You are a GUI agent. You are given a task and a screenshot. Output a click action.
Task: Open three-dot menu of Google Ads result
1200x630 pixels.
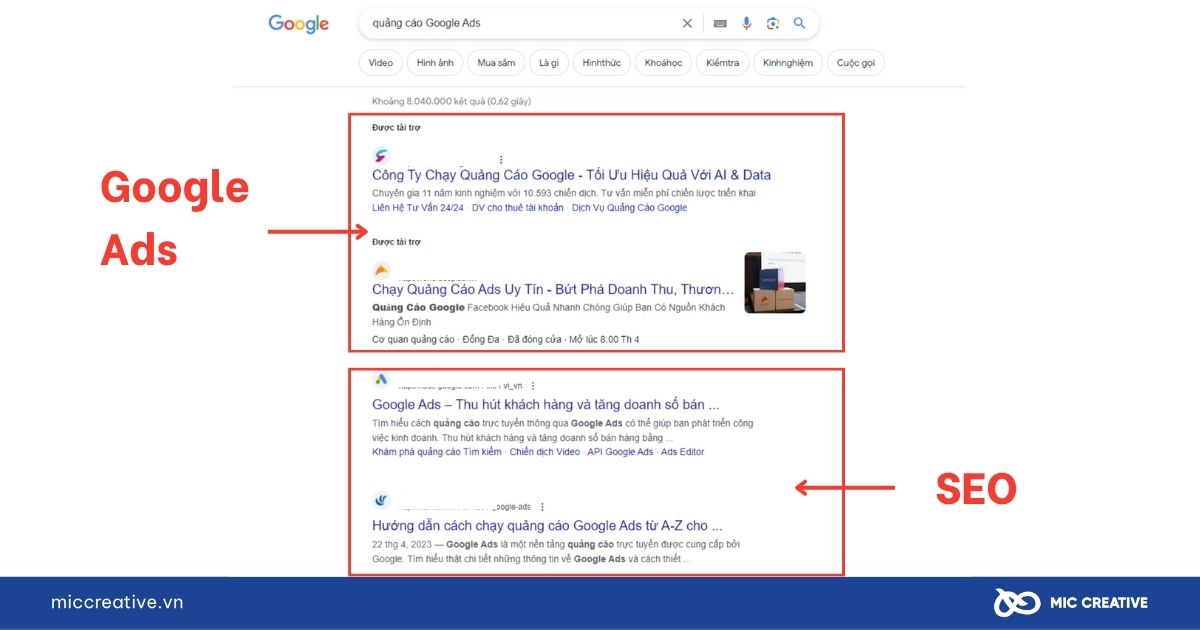[x=533, y=385]
